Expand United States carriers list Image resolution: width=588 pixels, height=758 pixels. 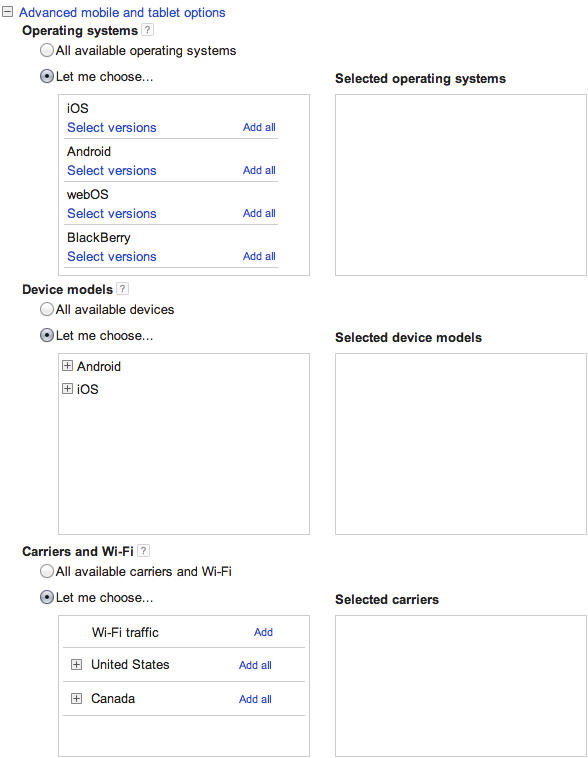coord(76,665)
